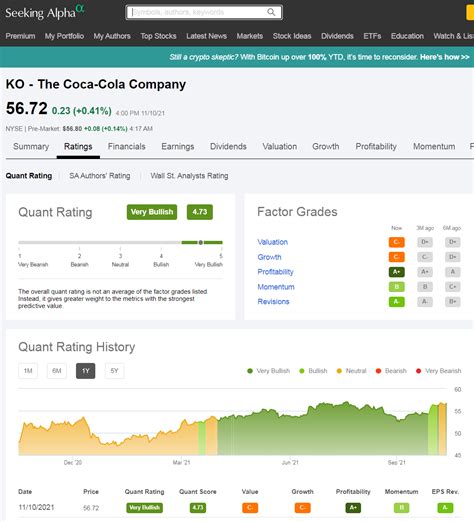The image size is (474, 522).
Task: Select the Momentum tab
Action: pos(434,146)
